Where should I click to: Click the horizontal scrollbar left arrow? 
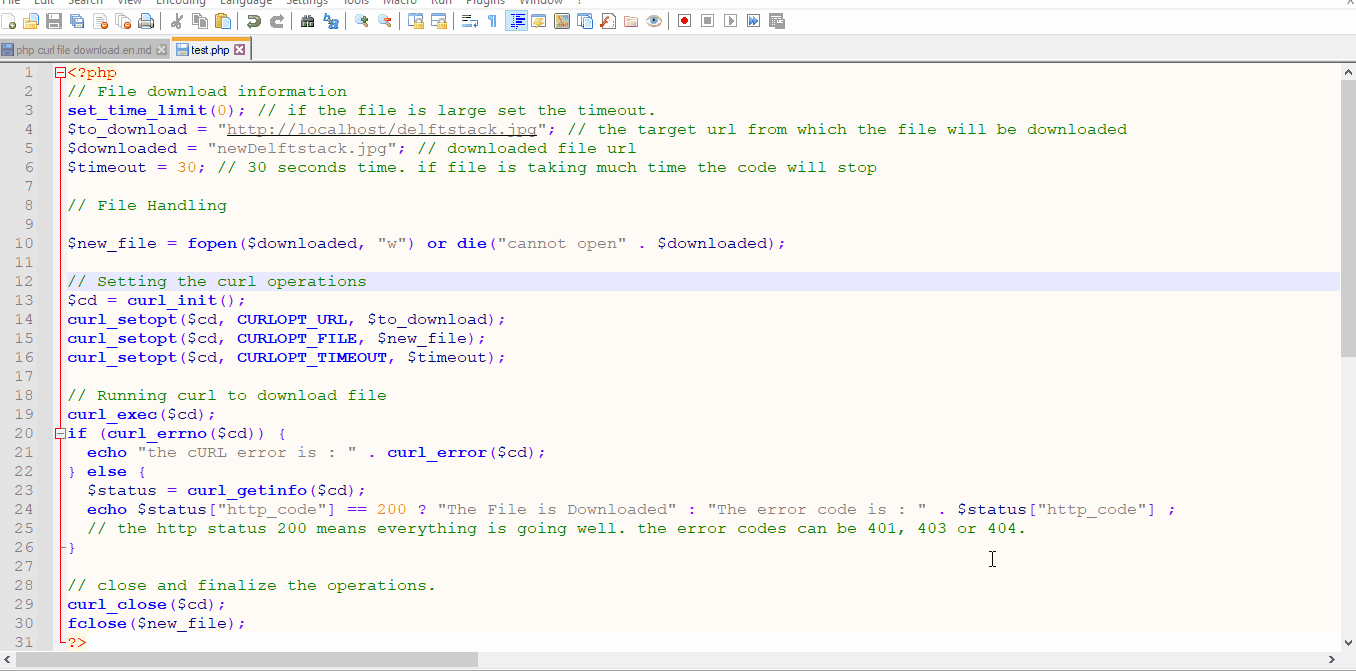pyautogui.click(x=8, y=660)
